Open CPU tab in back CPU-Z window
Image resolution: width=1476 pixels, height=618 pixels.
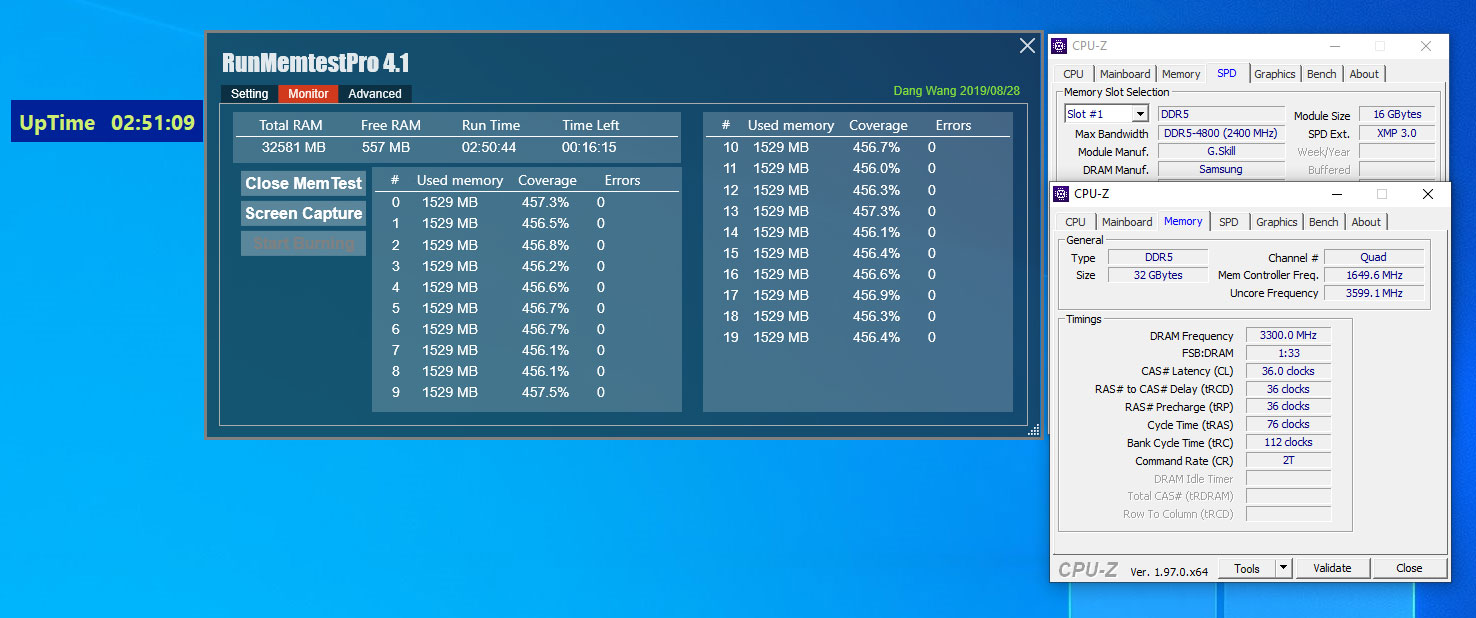coord(1073,74)
